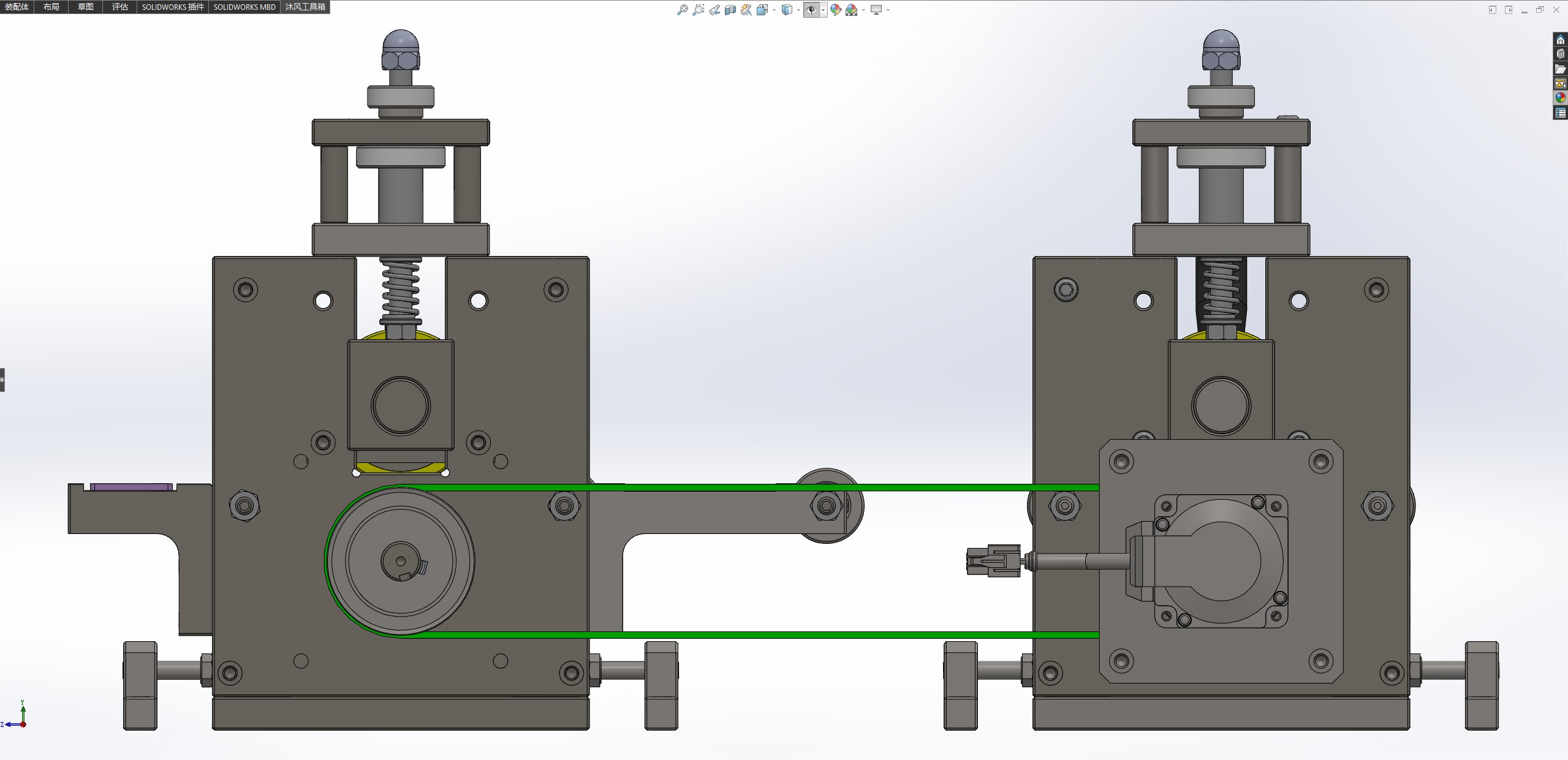The image size is (1568, 760).
Task: Select the Zoom to Area tool
Action: pos(698,10)
